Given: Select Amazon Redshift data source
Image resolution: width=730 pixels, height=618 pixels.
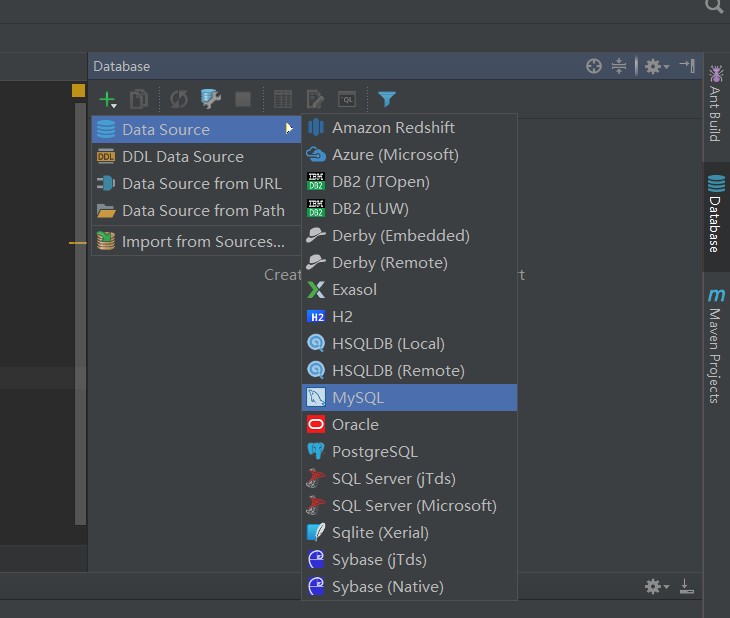Looking at the screenshot, I should [x=409, y=128].
